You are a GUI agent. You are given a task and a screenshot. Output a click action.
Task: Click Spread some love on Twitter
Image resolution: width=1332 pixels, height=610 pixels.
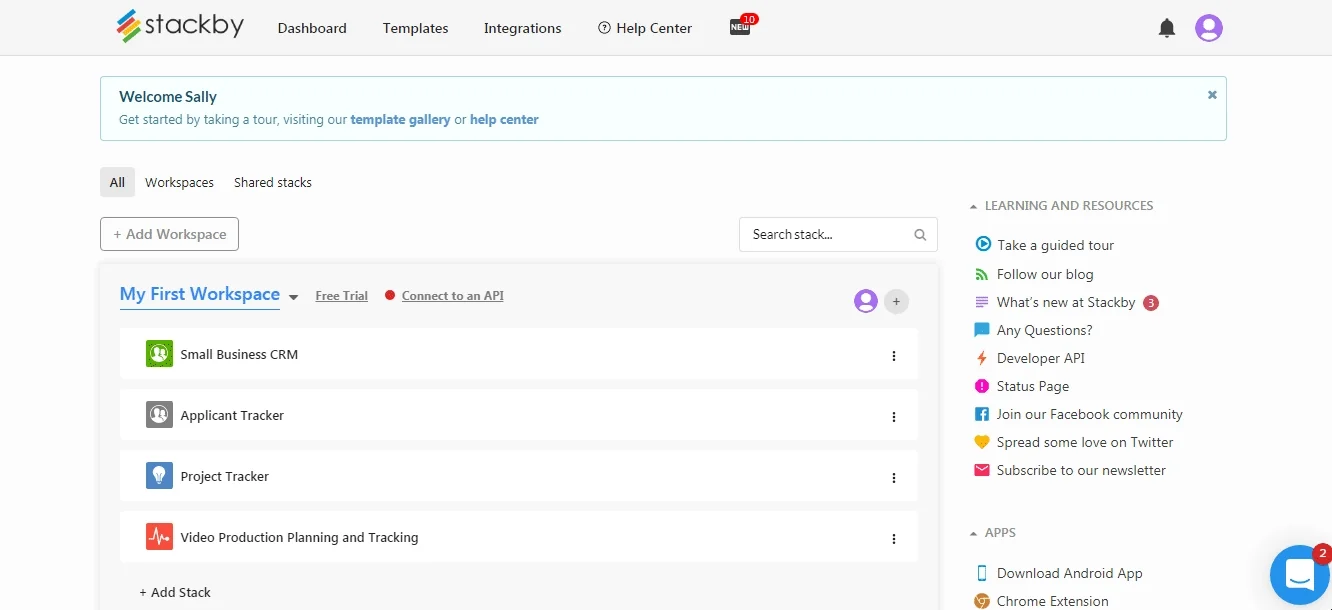click(1085, 442)
